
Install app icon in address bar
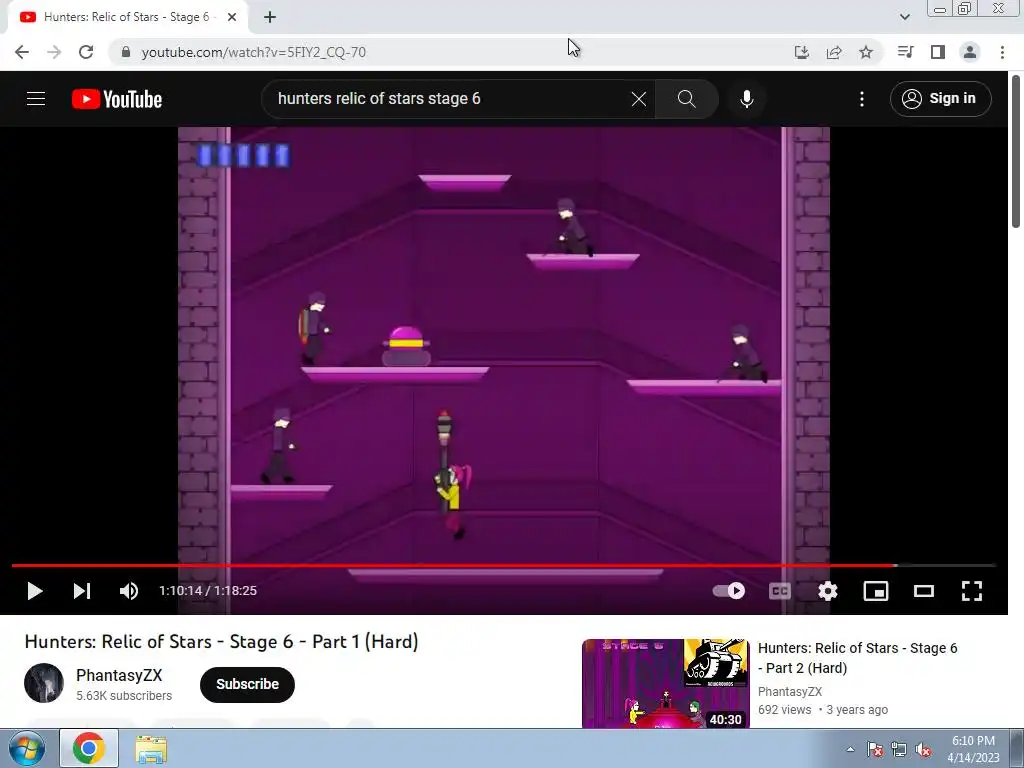(x=801, y=52)
